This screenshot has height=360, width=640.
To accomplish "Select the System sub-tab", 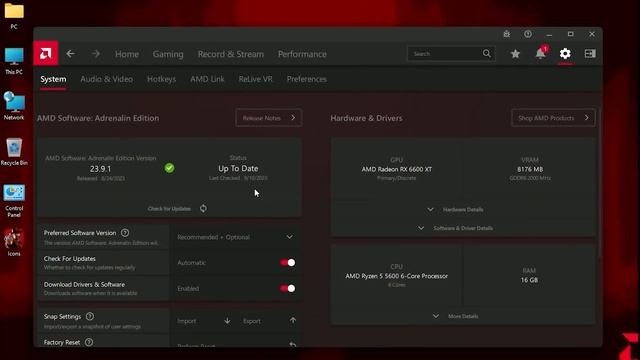I will click(53, 79).
